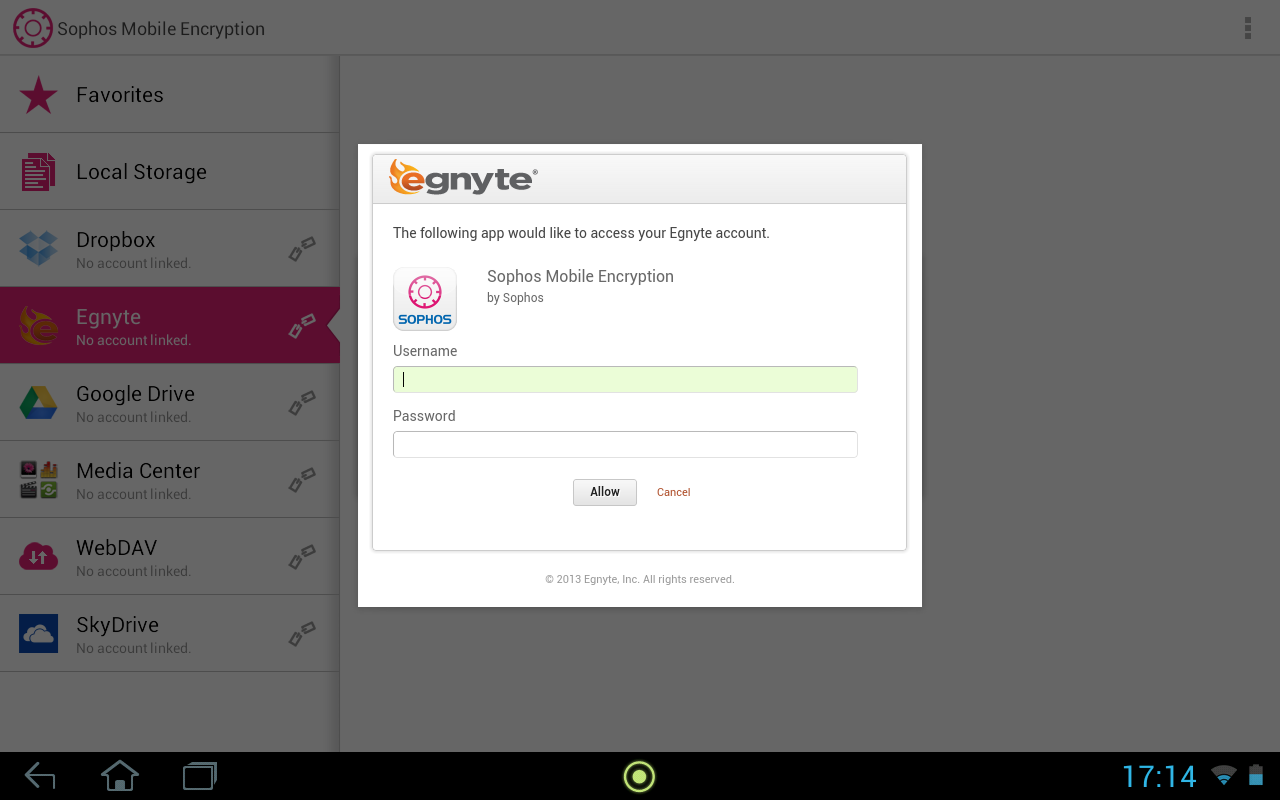
Task: Go back with Android back button
Action: 40,776
